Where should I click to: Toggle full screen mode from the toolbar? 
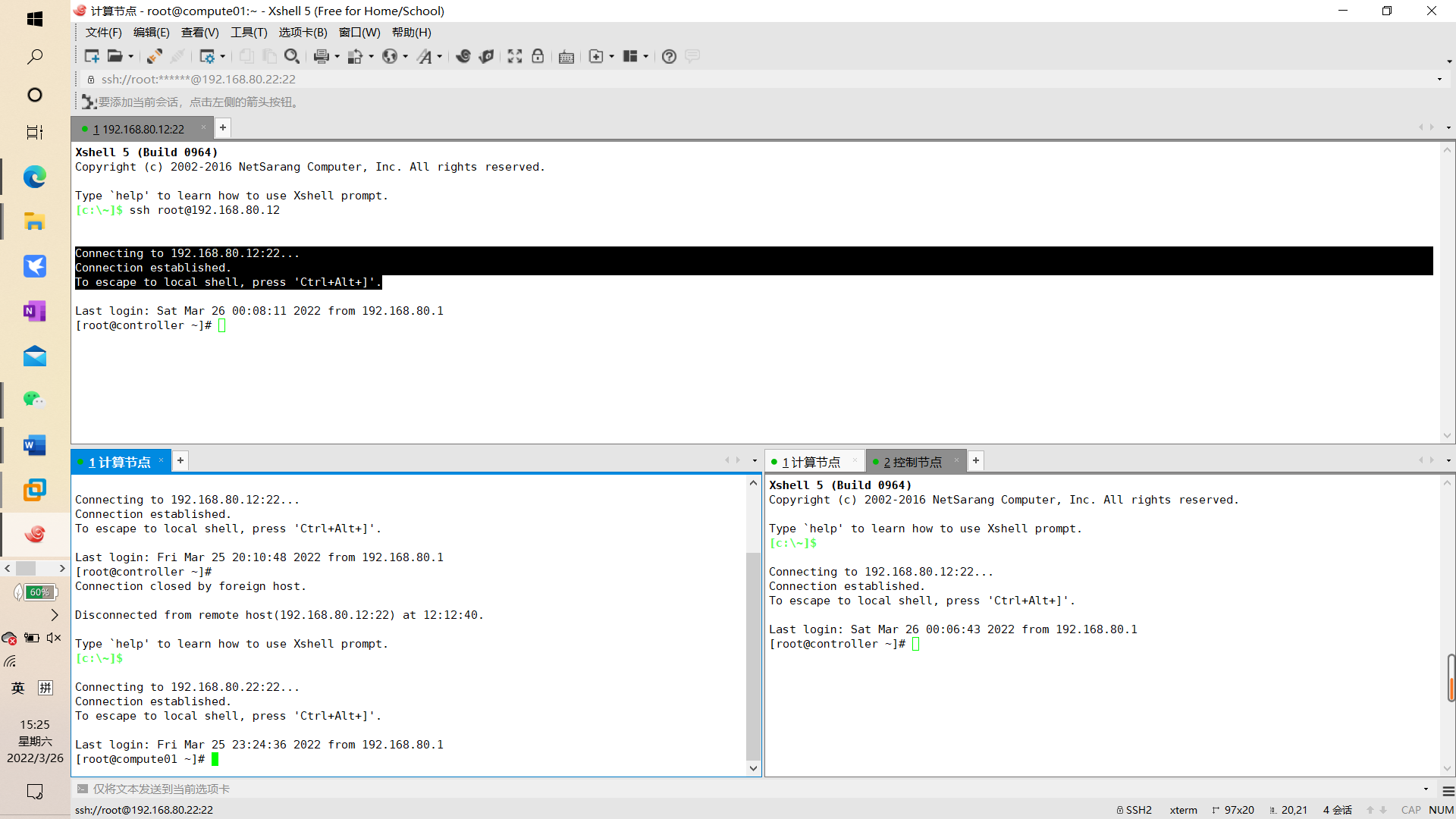(515, 56)
